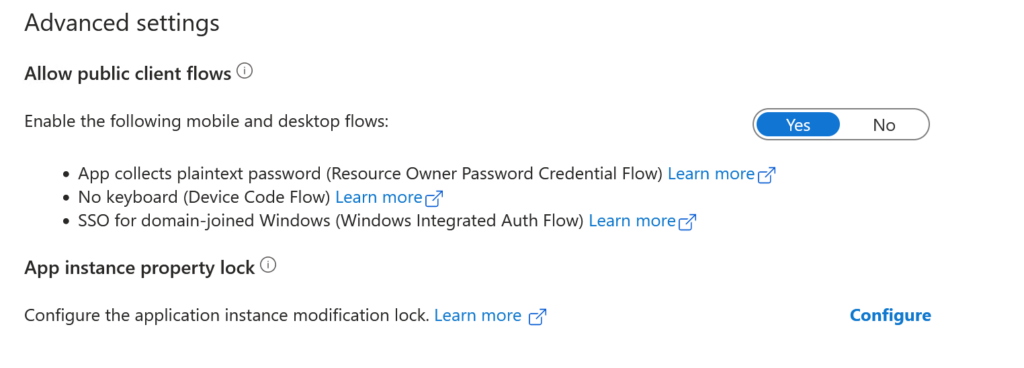This screenshot has height=368, width=1024.
Task: Switch public client flows toggle to No
Action: tap(884, 125)
